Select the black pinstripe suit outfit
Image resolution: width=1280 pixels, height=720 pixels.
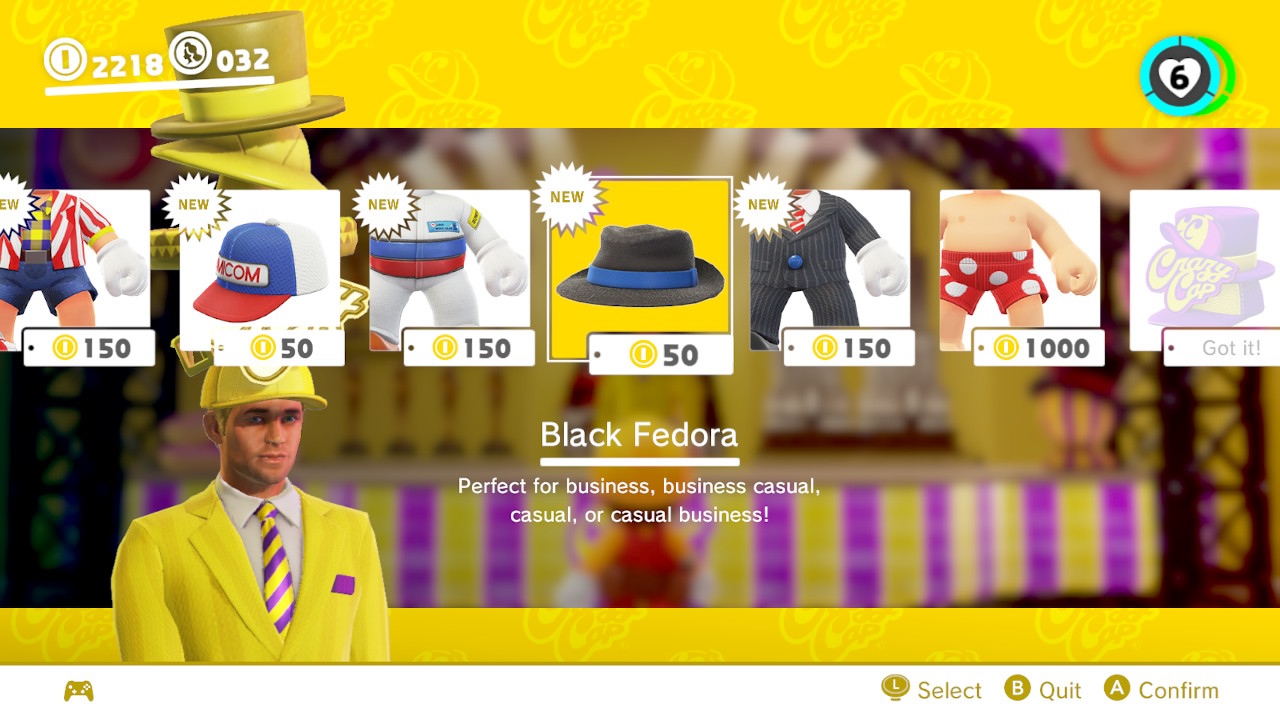(x=830, y=270)
